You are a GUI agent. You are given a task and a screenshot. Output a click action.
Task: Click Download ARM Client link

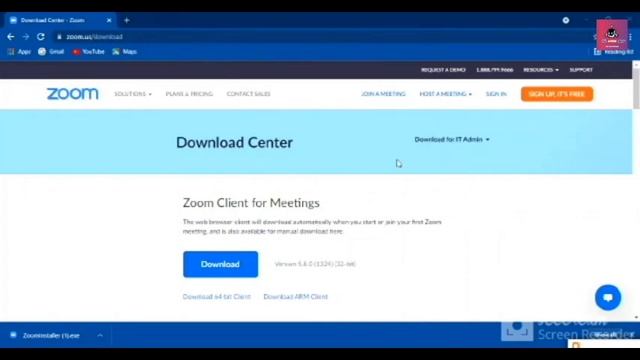click(296, 297)
